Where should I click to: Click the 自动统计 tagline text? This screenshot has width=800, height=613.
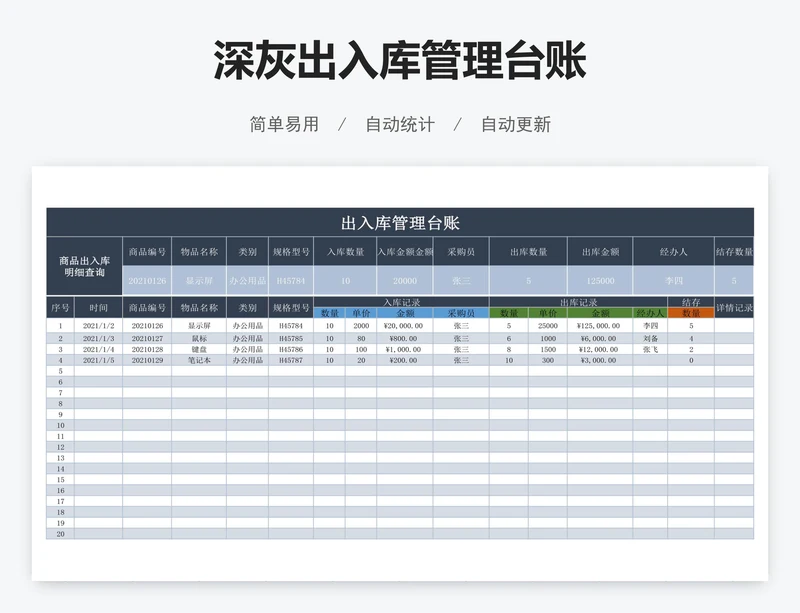(400, 124)
